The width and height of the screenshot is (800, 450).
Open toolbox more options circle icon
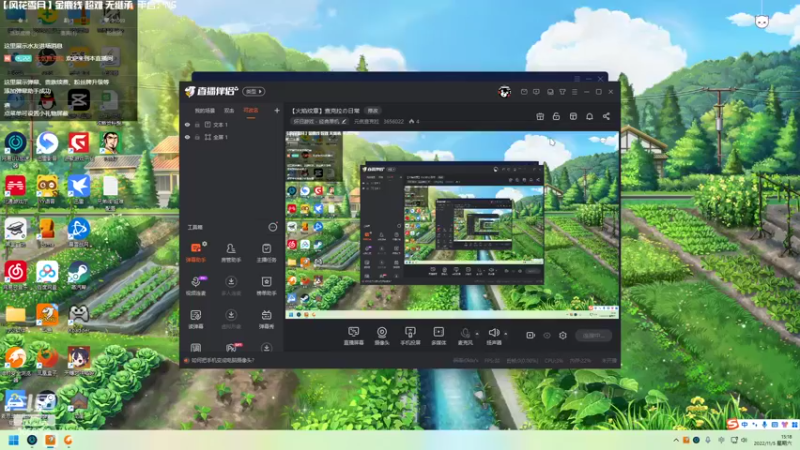click(x=273, y=227)
